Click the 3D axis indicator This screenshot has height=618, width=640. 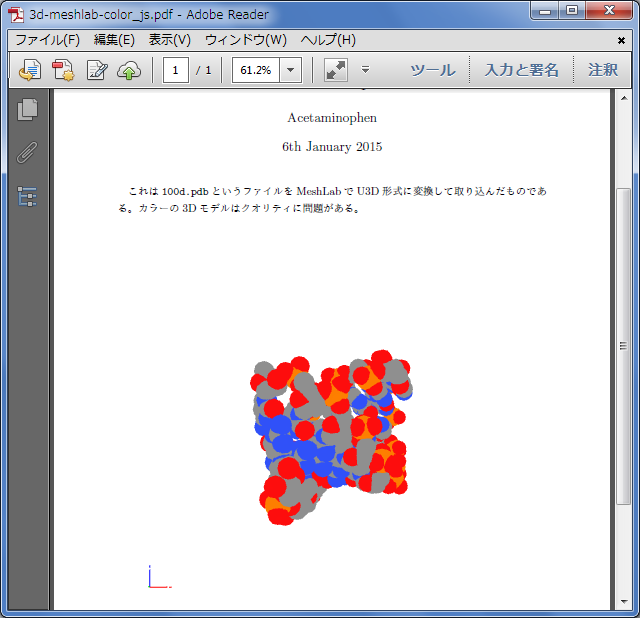tap(160, 577)
